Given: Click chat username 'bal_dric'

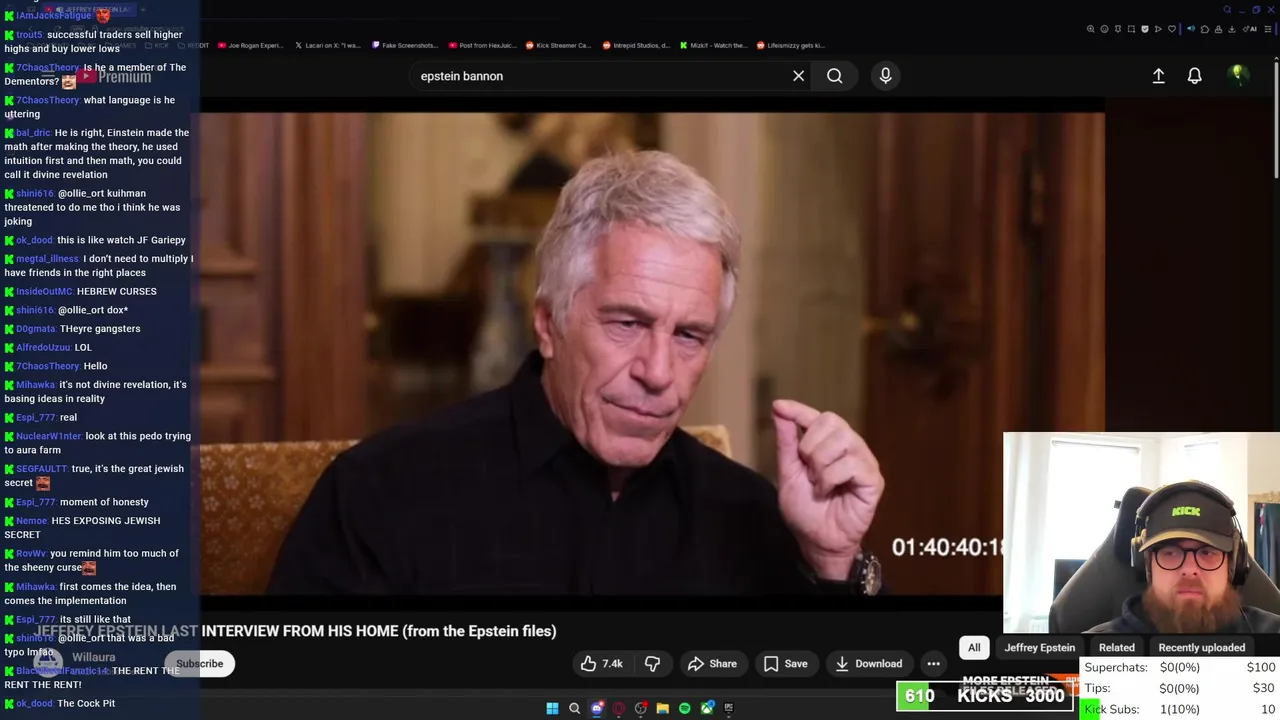Looking at the screenshot, I should tap(33, 132).
